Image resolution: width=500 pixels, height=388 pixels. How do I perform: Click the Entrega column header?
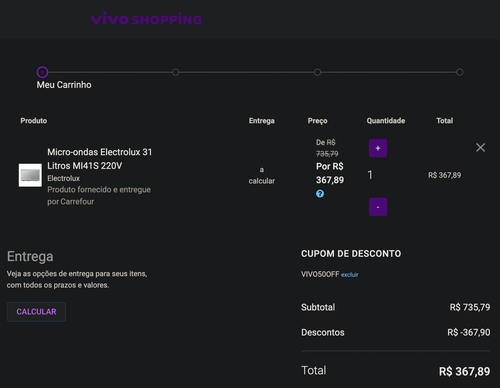click(262, 121)
